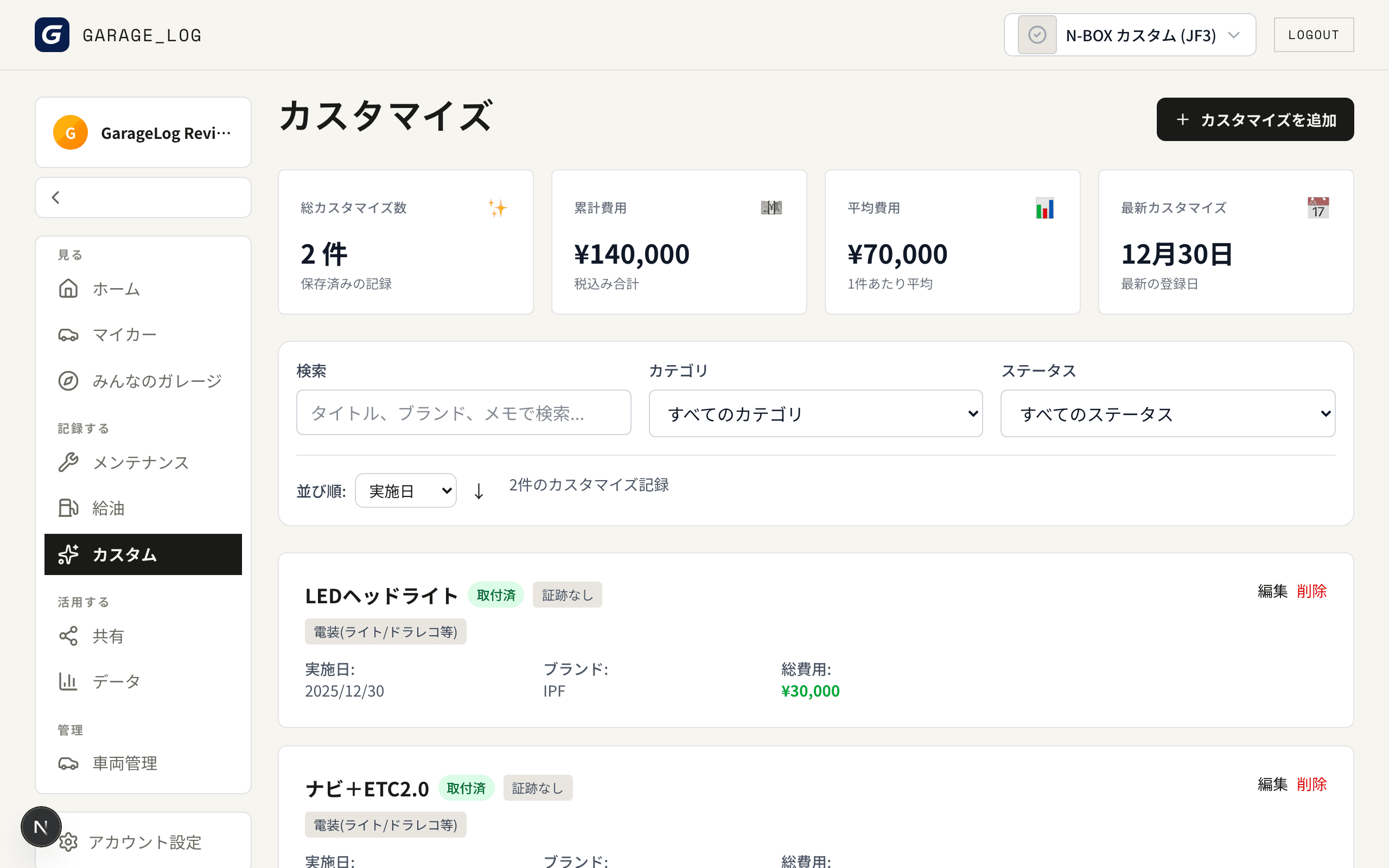The height and width of the screenshot is (868, 1389).
Task: Click the Next.js N dev badge
Action: [x=41, y=827]
